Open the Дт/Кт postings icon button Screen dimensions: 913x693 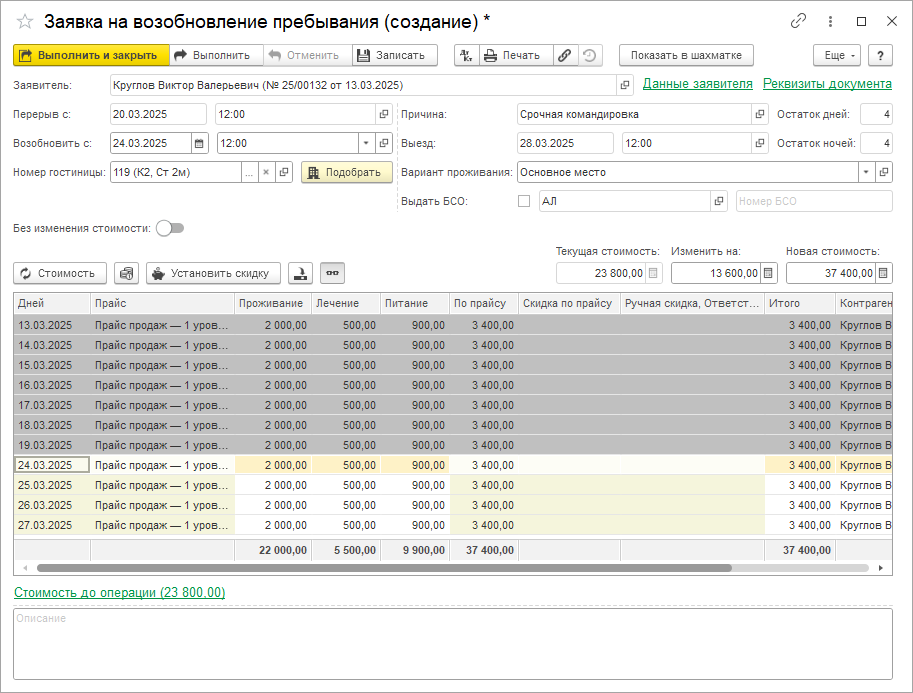pyautogui.click(x=467, y=56)
